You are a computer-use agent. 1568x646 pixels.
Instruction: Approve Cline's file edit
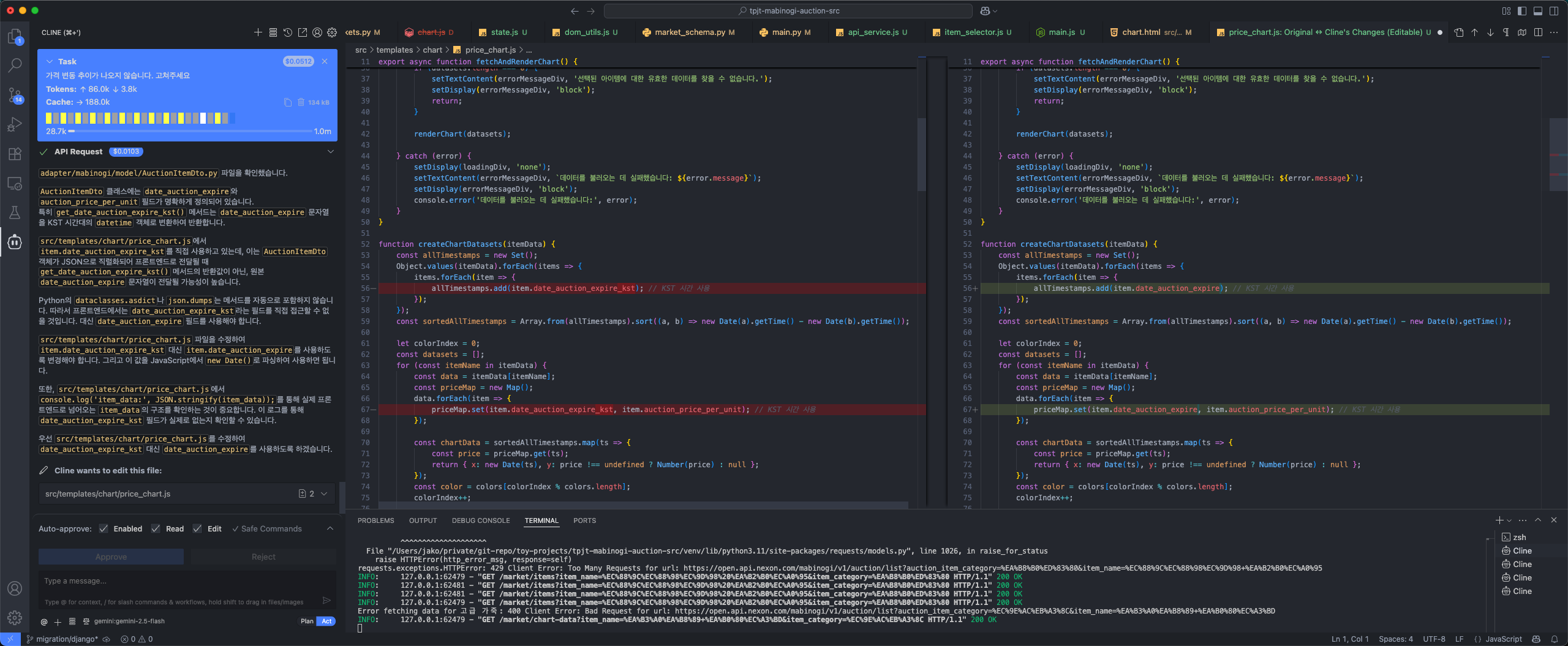click(x=111, y=557)
